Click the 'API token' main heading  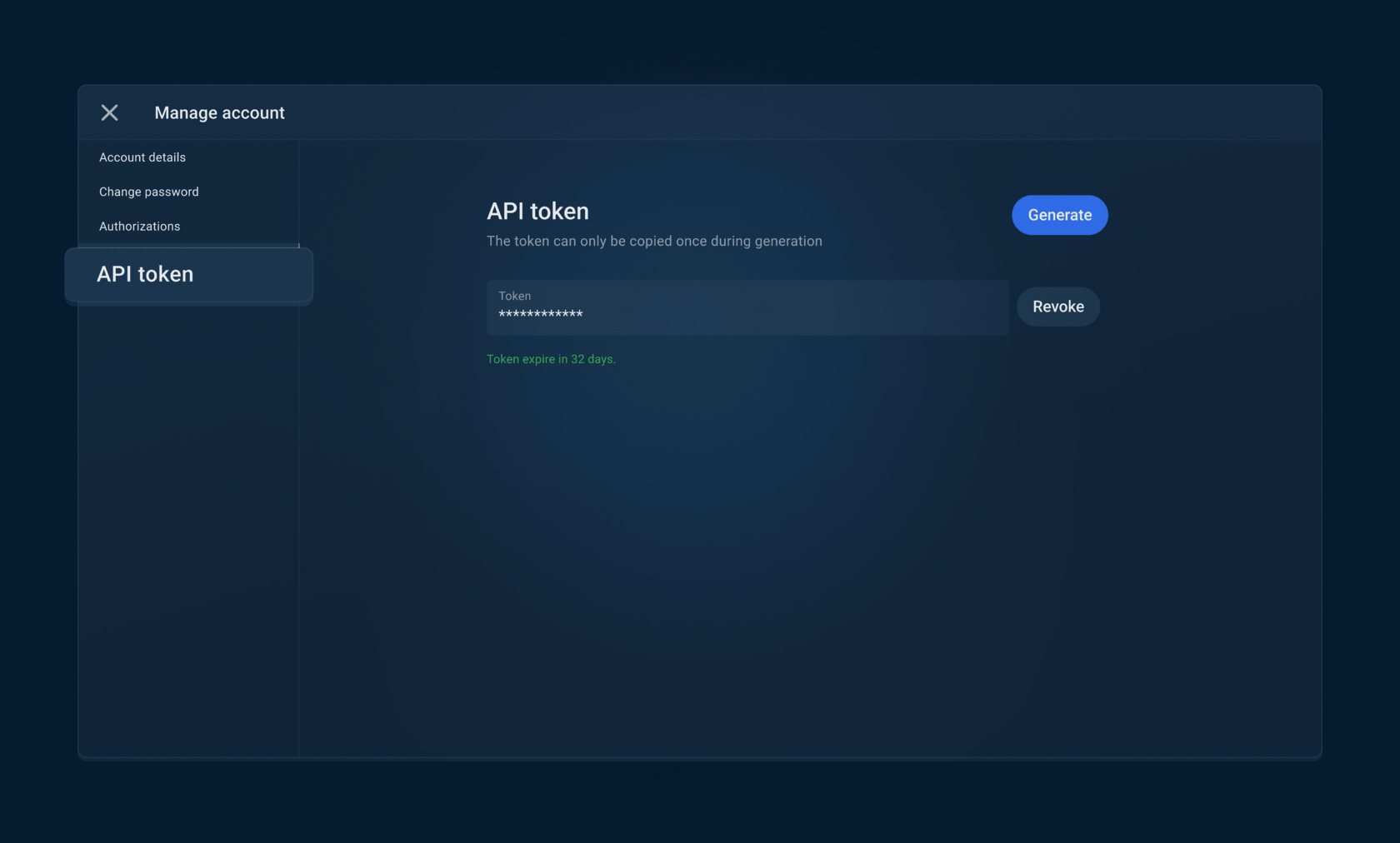click(537, 212)
